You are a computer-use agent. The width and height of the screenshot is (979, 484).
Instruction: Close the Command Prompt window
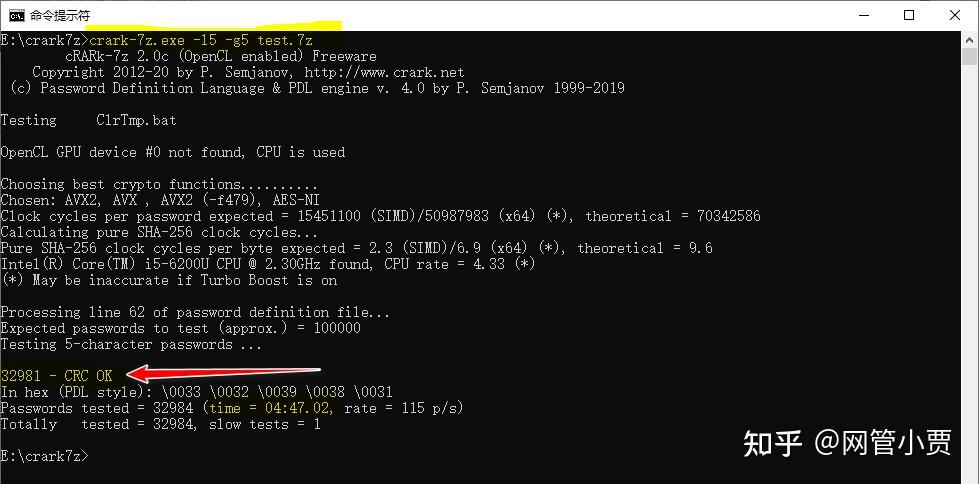pyautogui.click(x=955, y=15)
